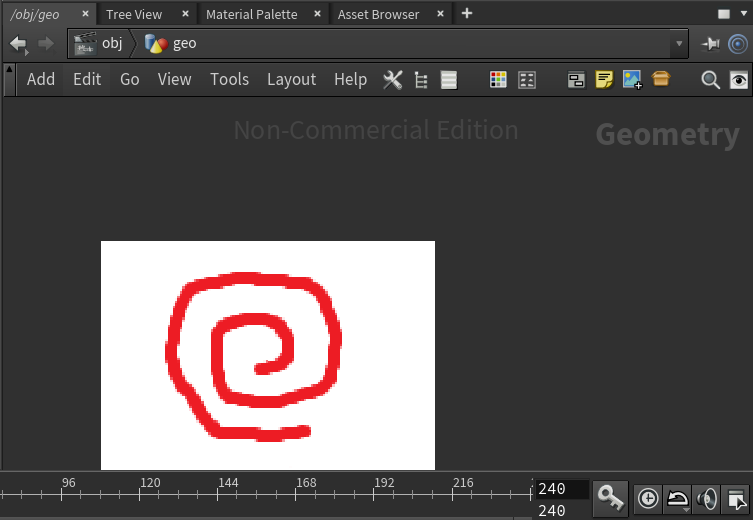Close the /obj/geo tab
Screen dimensions: 753x520
coord(85,14)
